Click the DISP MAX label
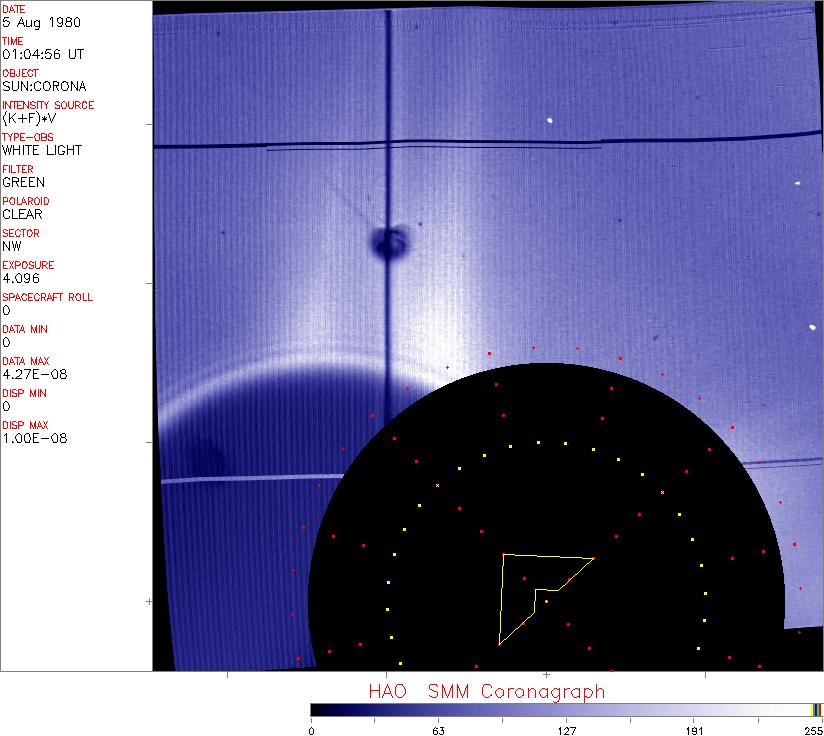The image size is (824, 736). [x=25, y=426]
